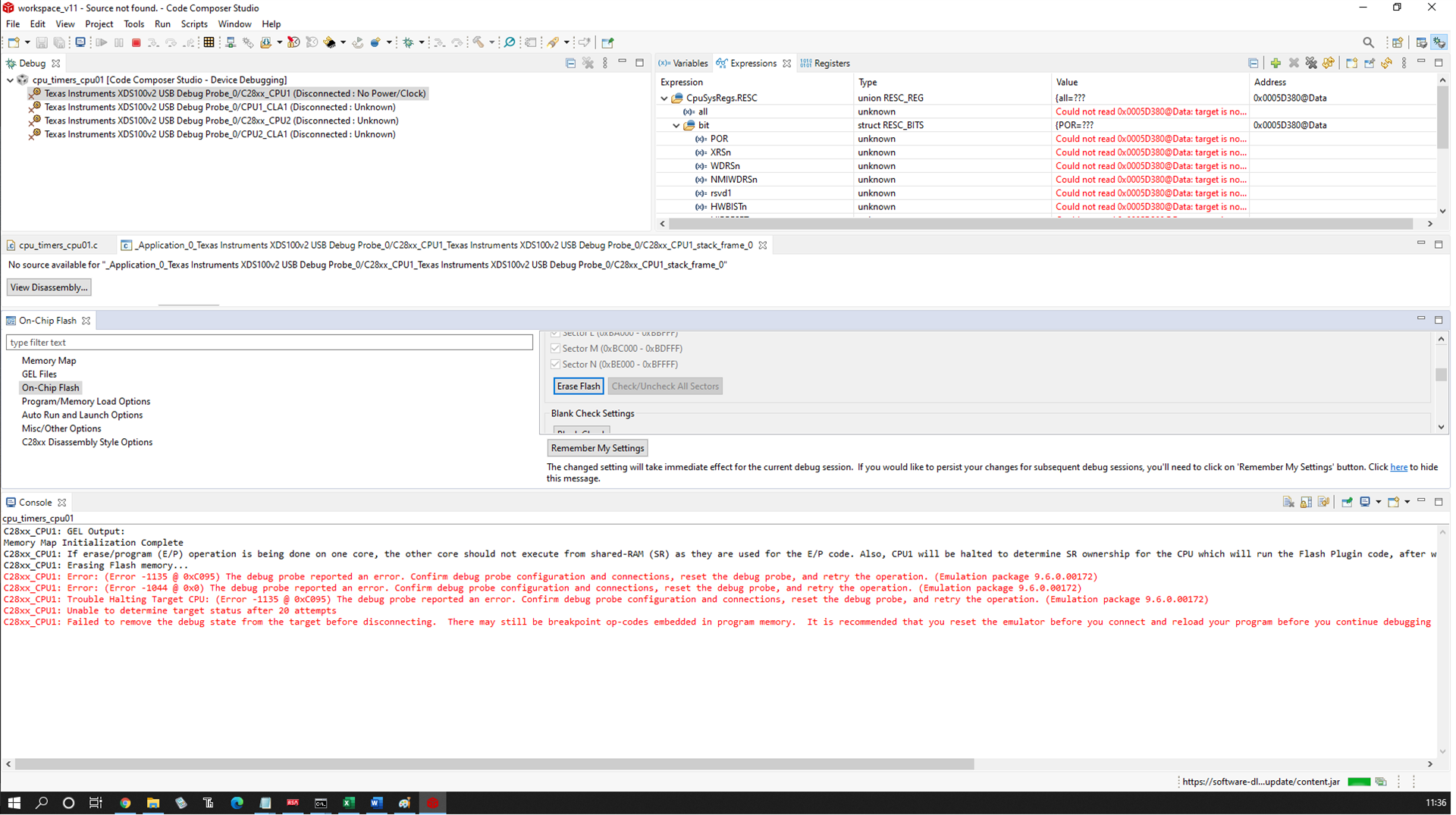
Task: Click the Clear Console icon
Action: 1288,502
